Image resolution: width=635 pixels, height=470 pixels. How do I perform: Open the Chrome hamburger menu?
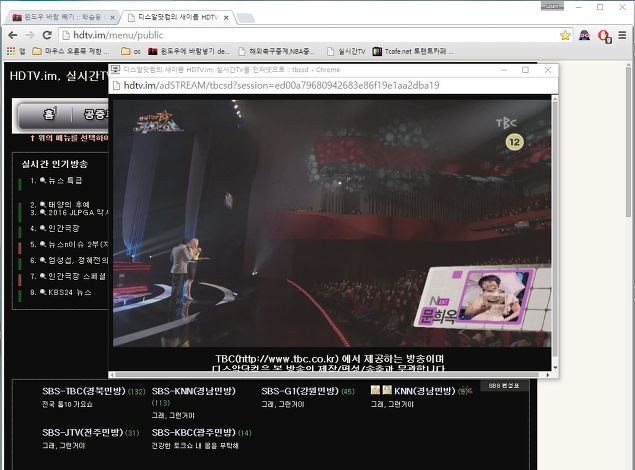click(x=622, y=35)
